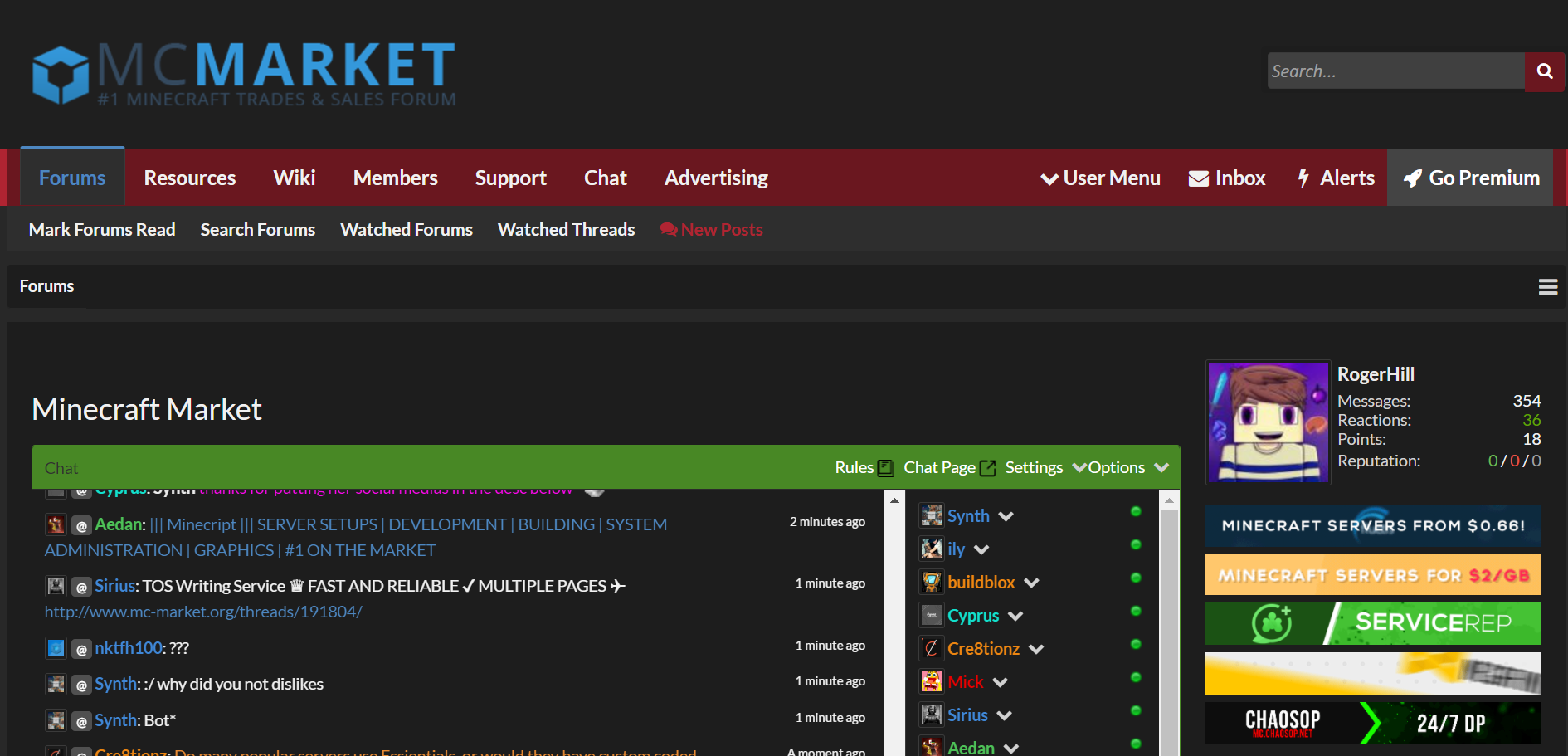The width and height of the screenshot is (1568, 756).
Task: Click nktfh100's avatar in chat
Action: (x=56, y=648)
